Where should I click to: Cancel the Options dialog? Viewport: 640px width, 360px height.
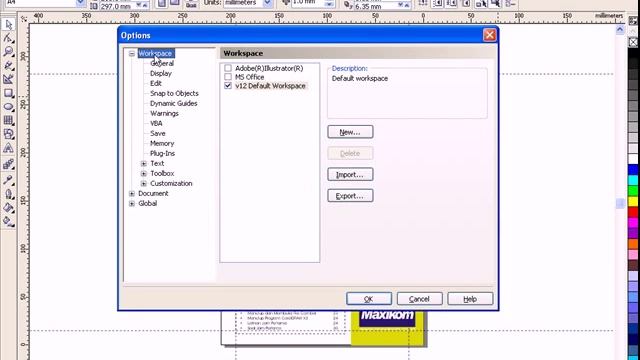pos(419,299)
